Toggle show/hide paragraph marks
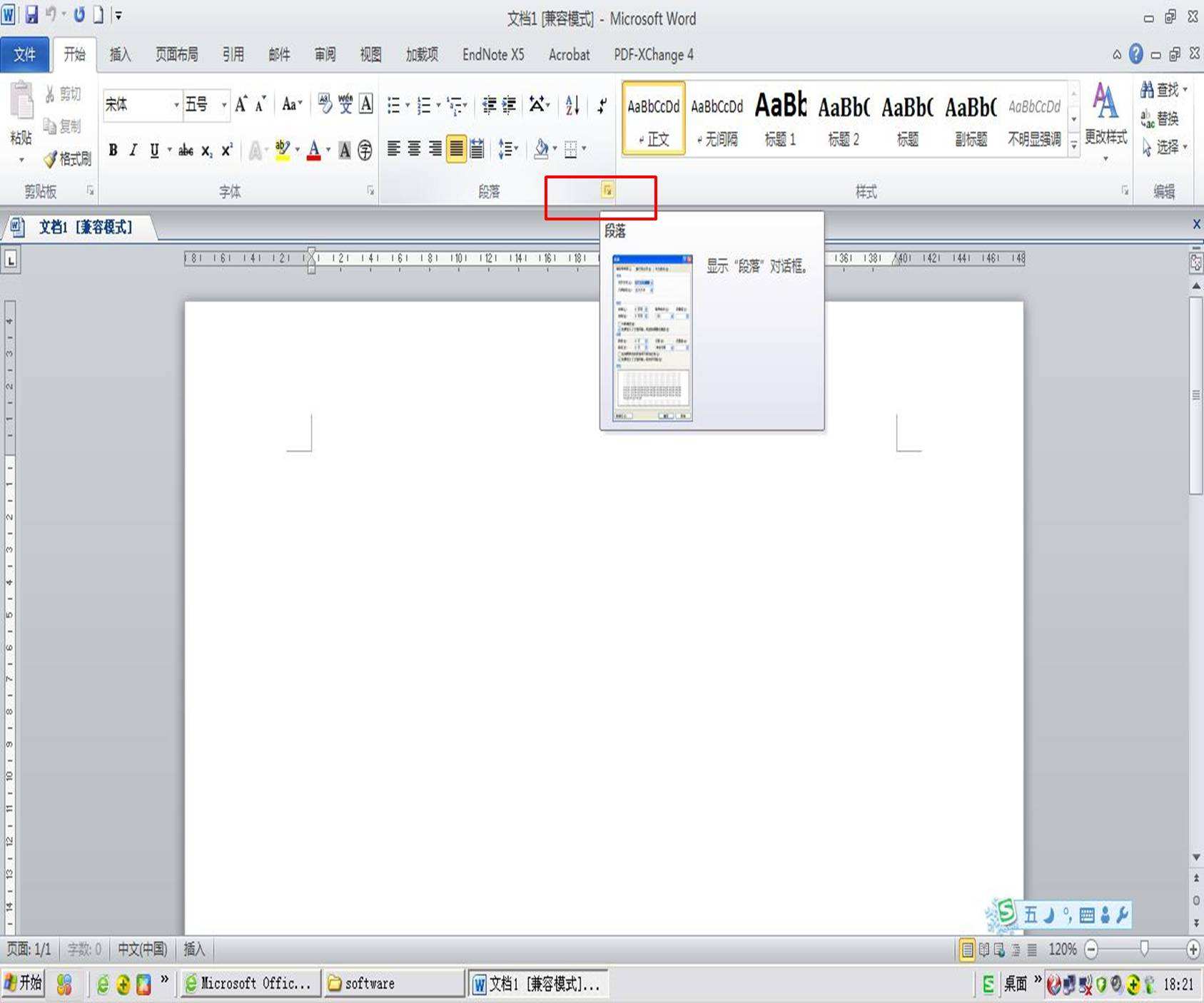This screenshot has width=1204, height=1003. [602, 106]
